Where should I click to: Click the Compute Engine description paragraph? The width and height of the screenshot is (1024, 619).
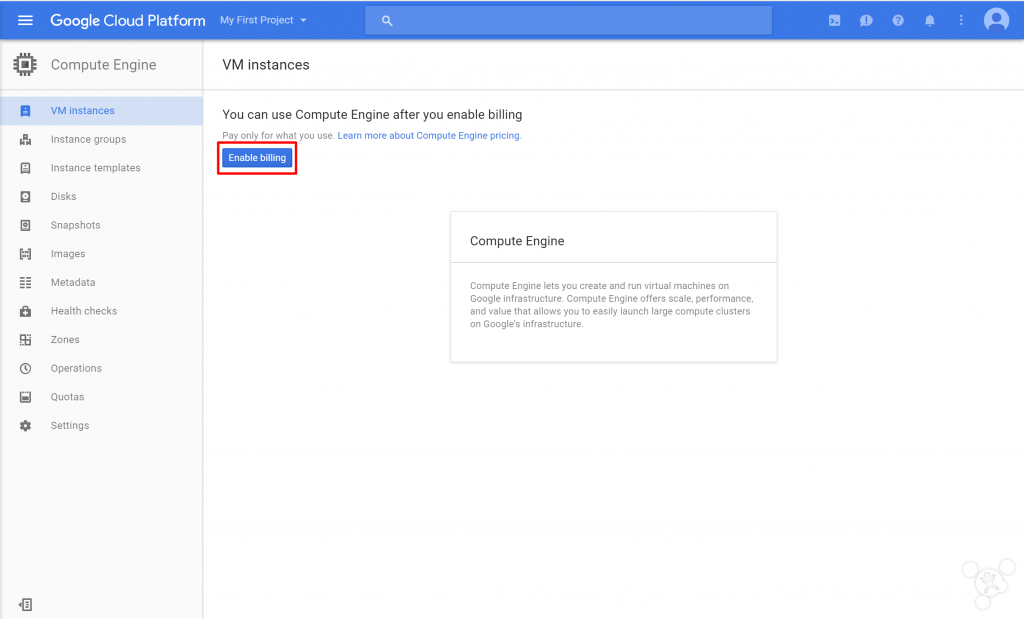click(612, 305)
